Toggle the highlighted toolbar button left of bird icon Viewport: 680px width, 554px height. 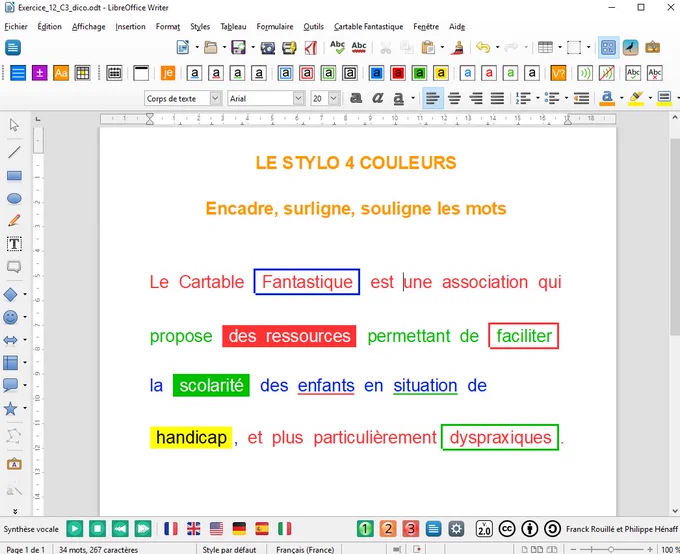point(608,47)
